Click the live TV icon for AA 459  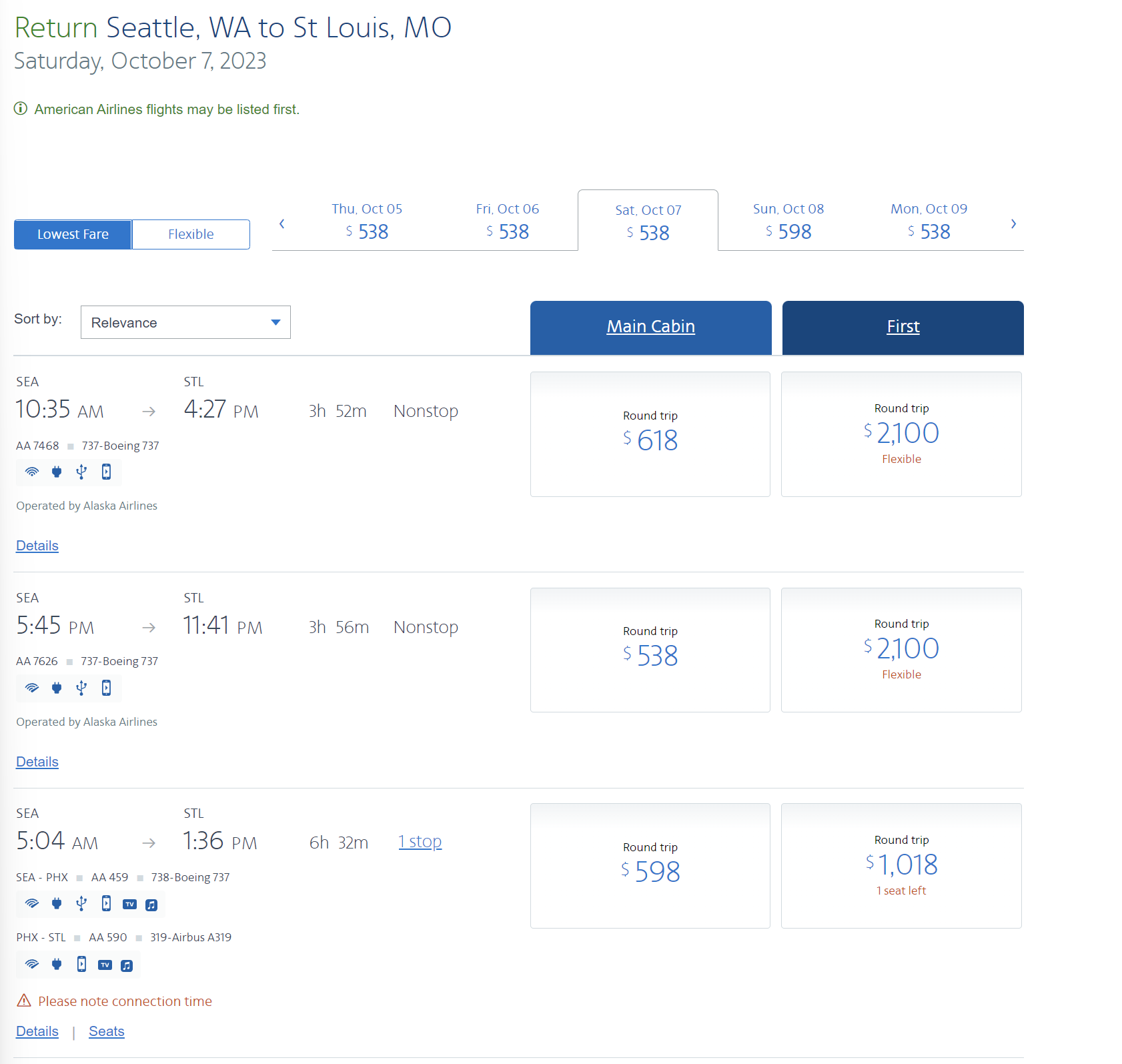click(129, 905)
